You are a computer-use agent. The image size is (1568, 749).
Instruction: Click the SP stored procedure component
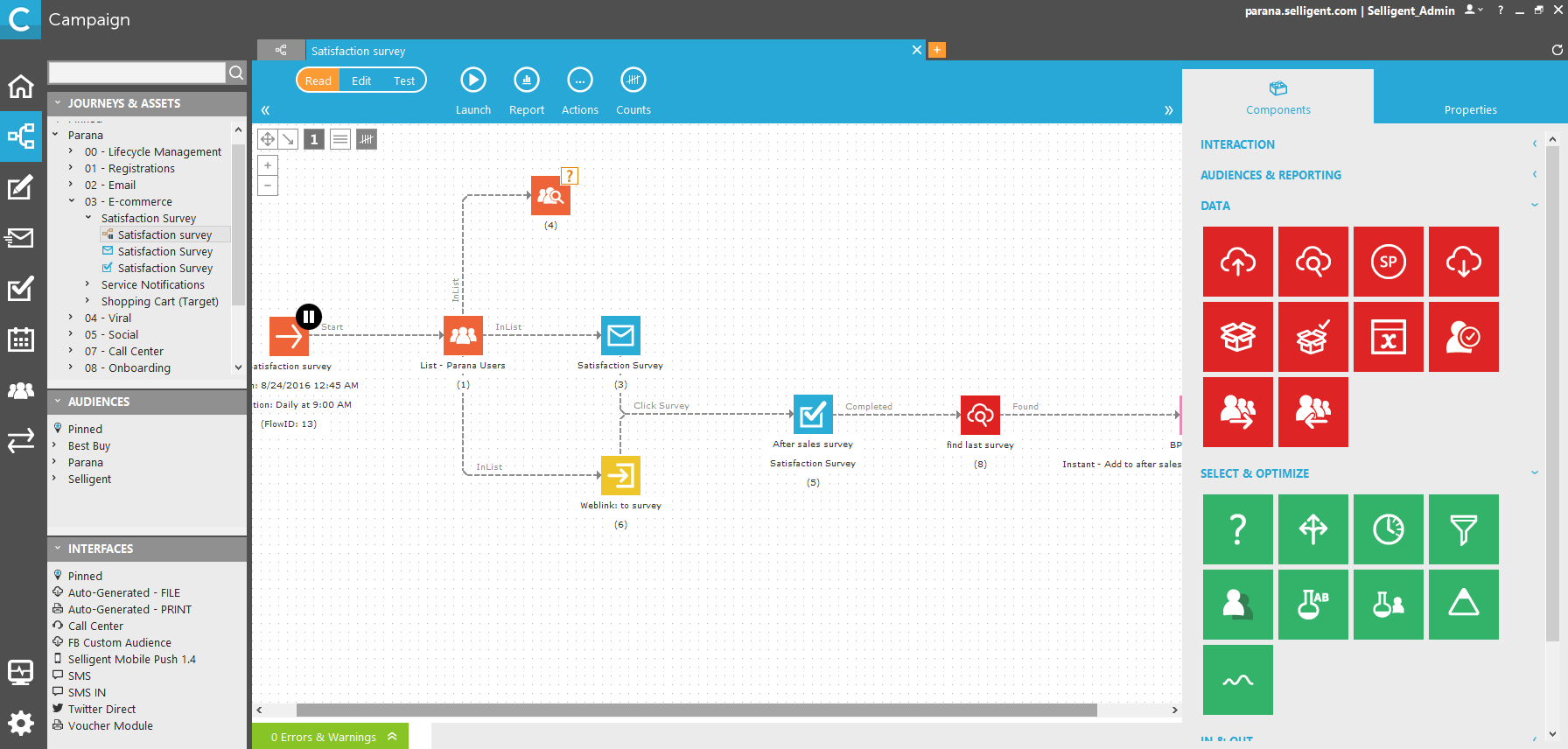(x=1388, y=262)
